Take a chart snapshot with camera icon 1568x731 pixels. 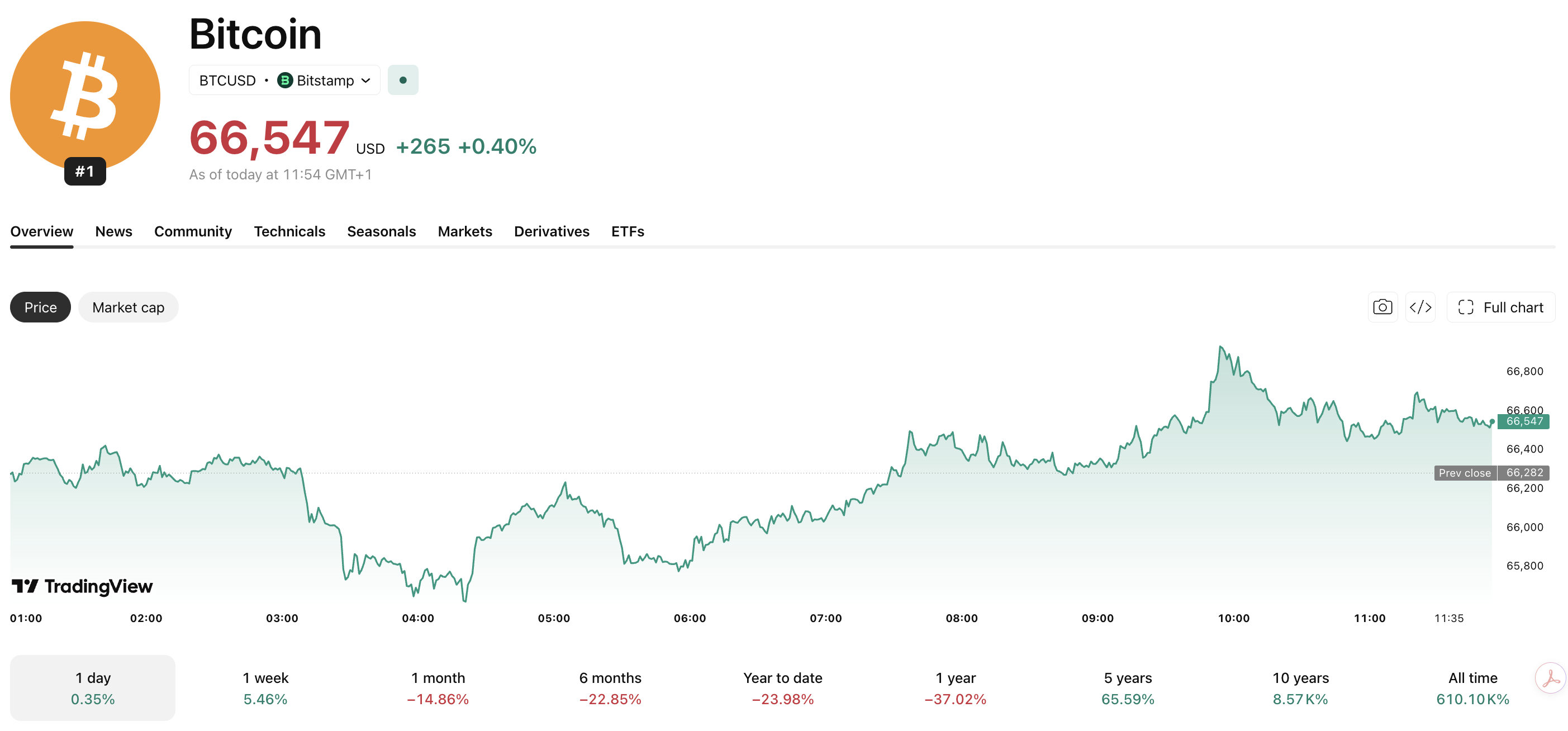tap(1382, 307)
